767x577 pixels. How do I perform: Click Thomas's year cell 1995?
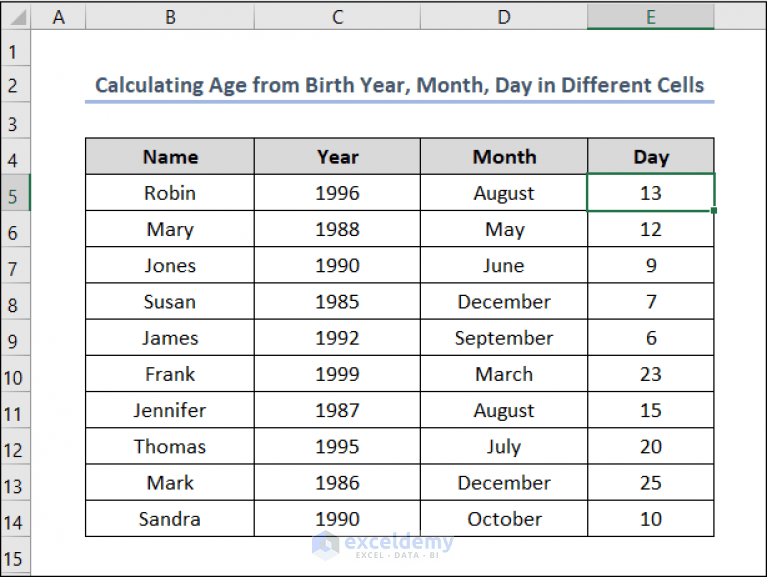coord(337,446)
